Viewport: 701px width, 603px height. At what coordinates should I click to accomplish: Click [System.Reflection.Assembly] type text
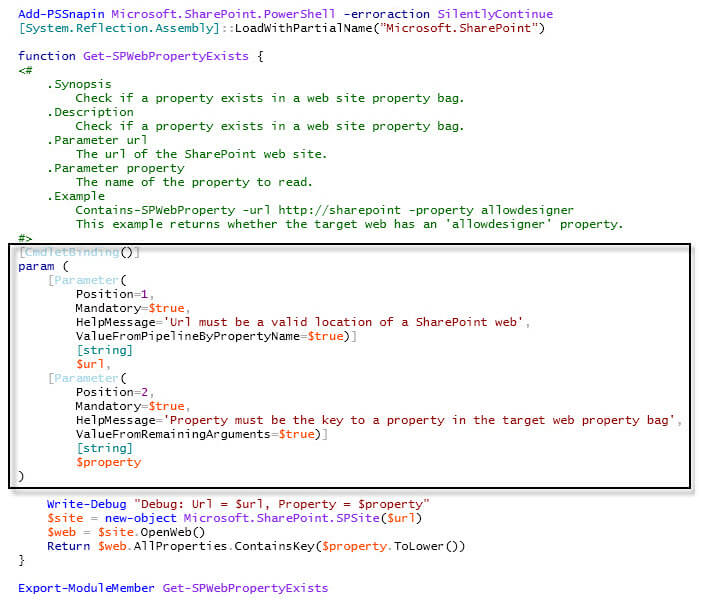[x=119, y=29]
